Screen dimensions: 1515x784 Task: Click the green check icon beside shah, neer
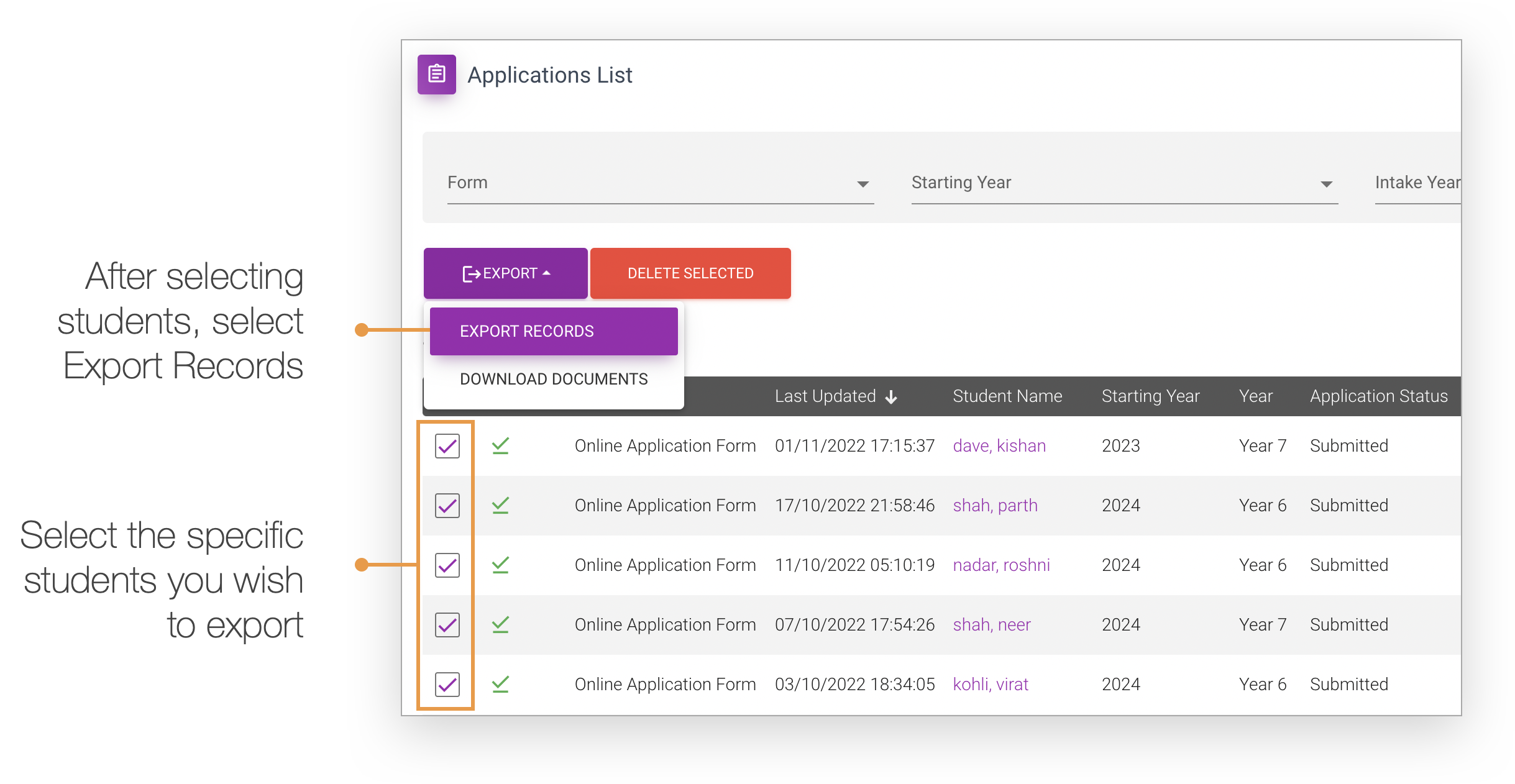(x=501, y=624)
